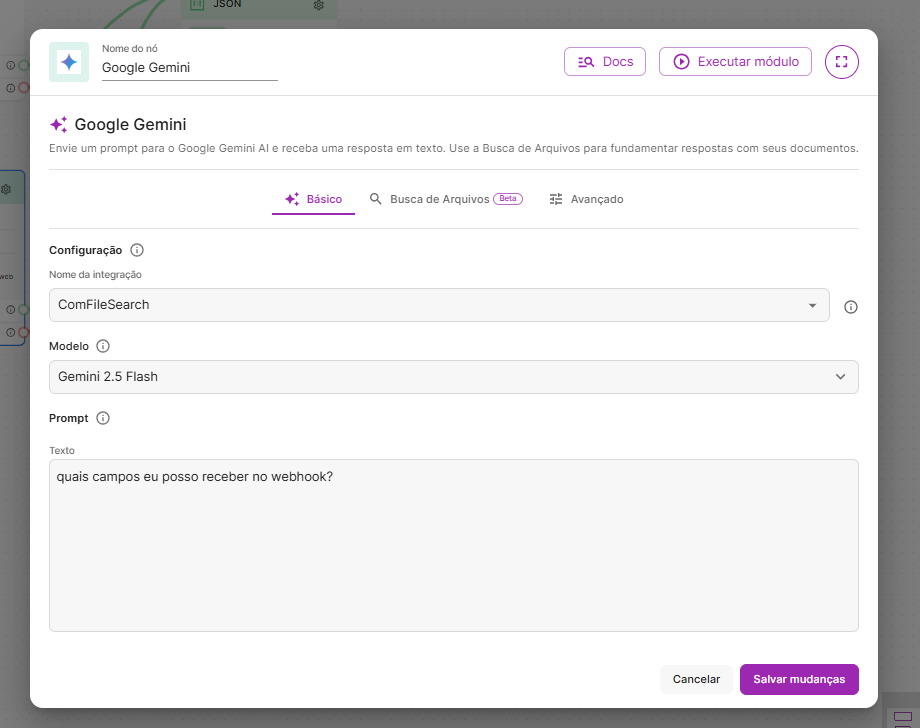The height and width of the screenshot is (728, 920).
Task: Click the gear icon on JSON node
Action: 318,5
